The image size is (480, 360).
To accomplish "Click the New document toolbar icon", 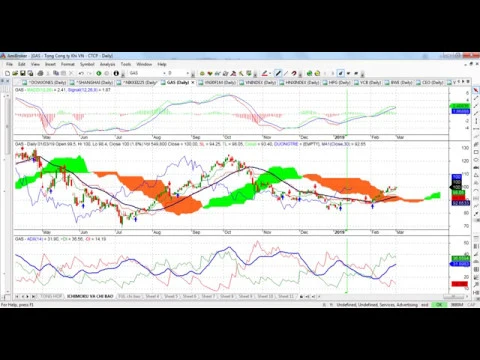I will (x=7, y=73).
